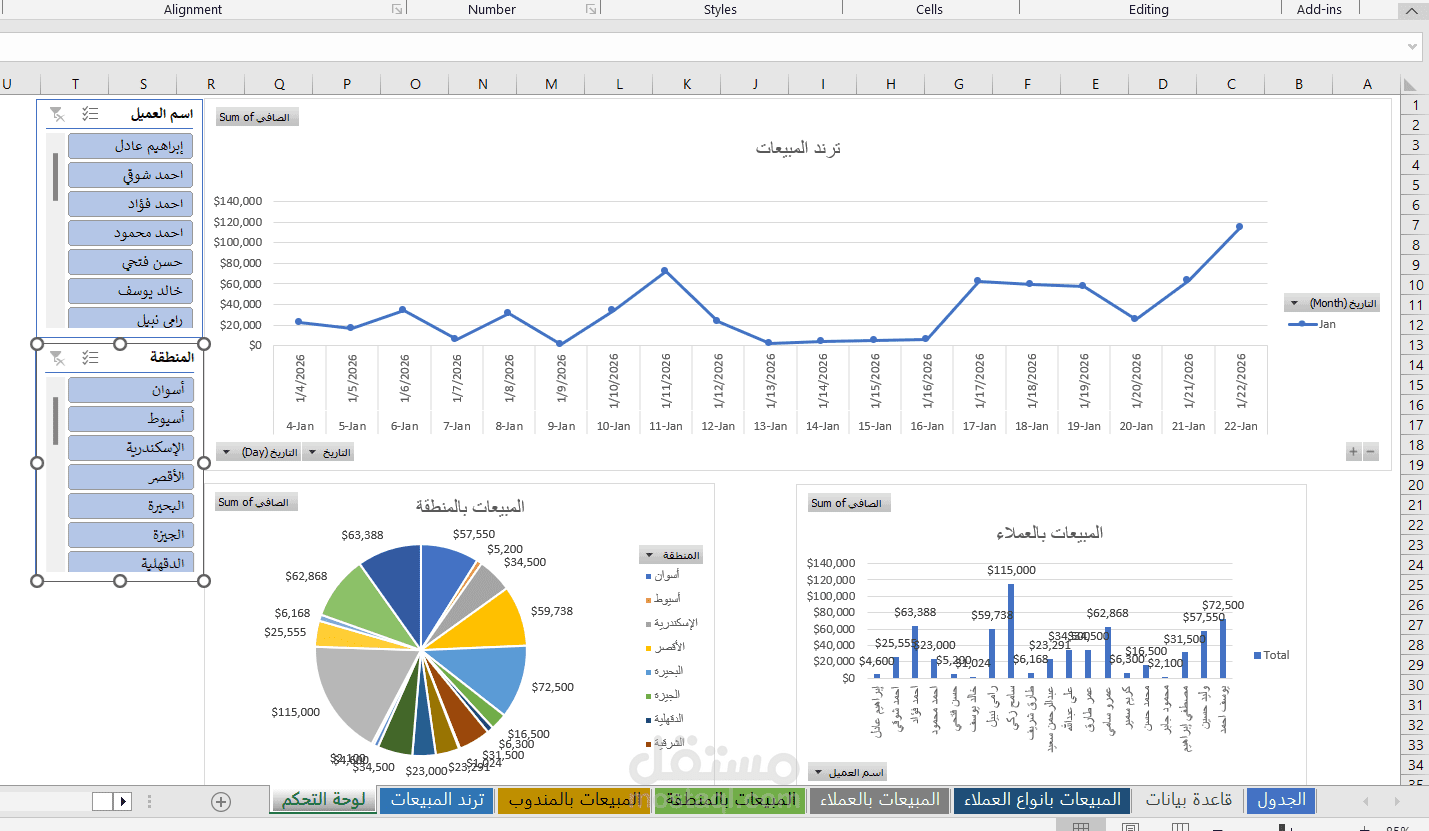
Task: Filter by region أسيوط in the slicer
Action: [x=131, y=419]
